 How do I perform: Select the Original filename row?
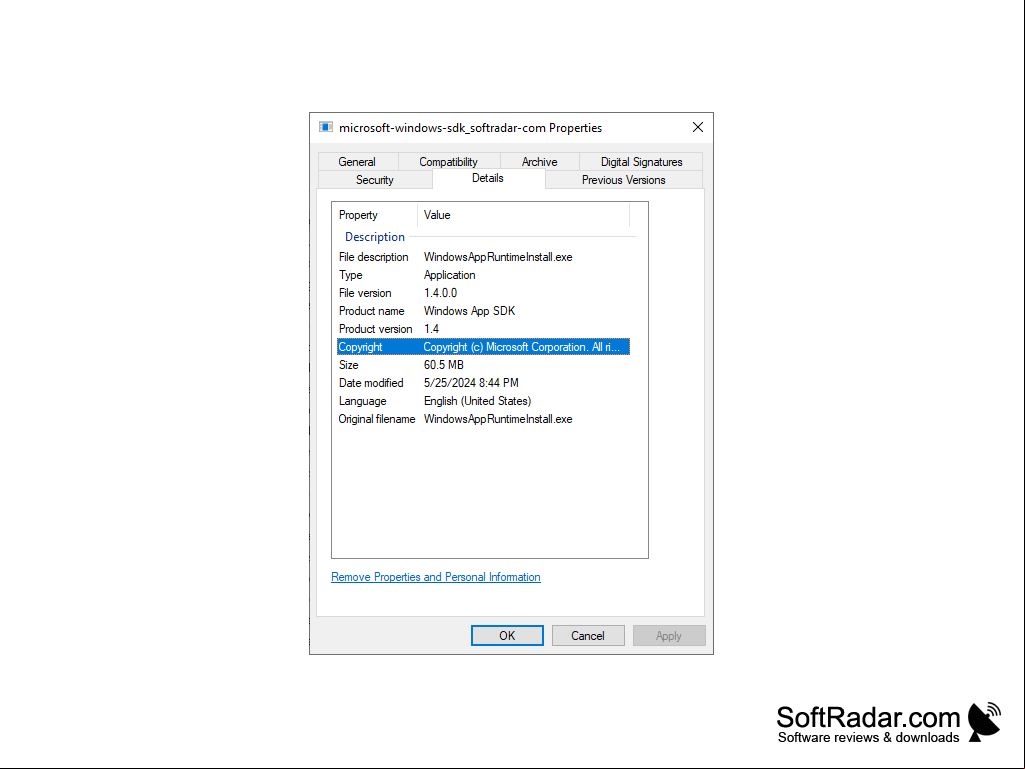coord(483,419)
